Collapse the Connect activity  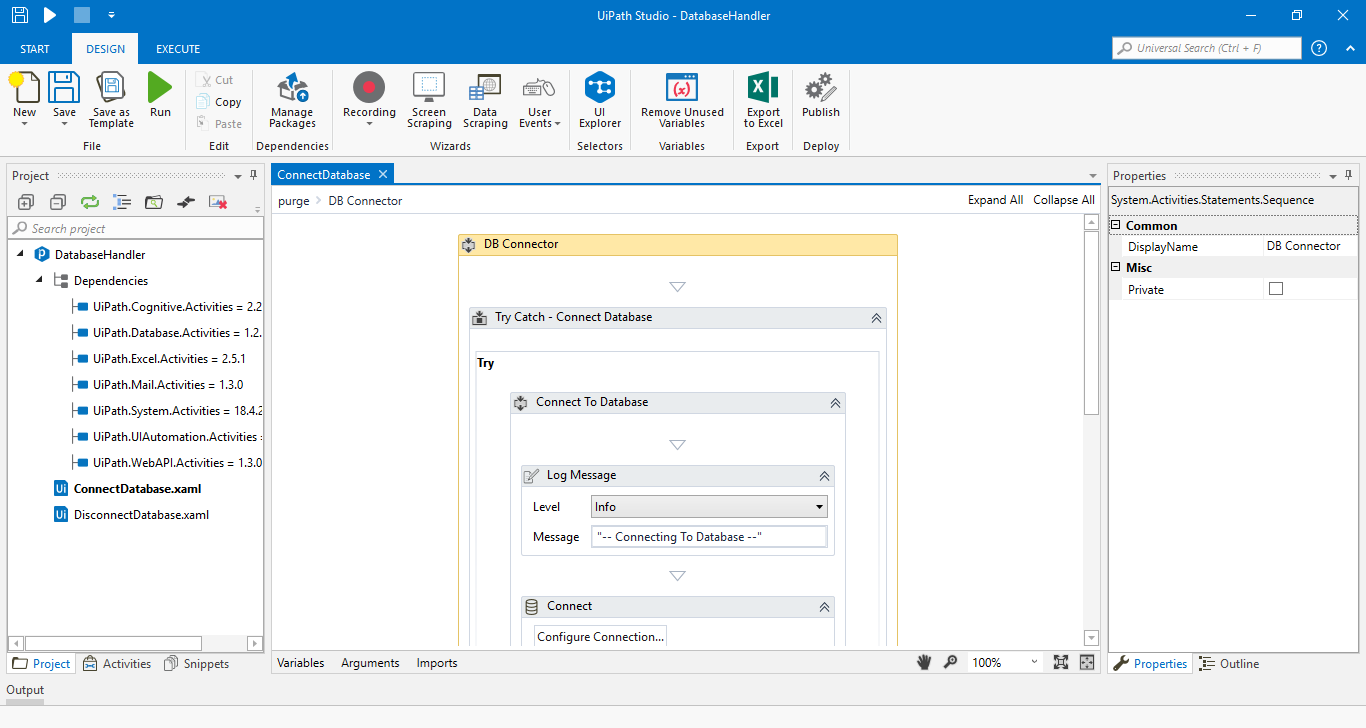click(x=824, y=607)
